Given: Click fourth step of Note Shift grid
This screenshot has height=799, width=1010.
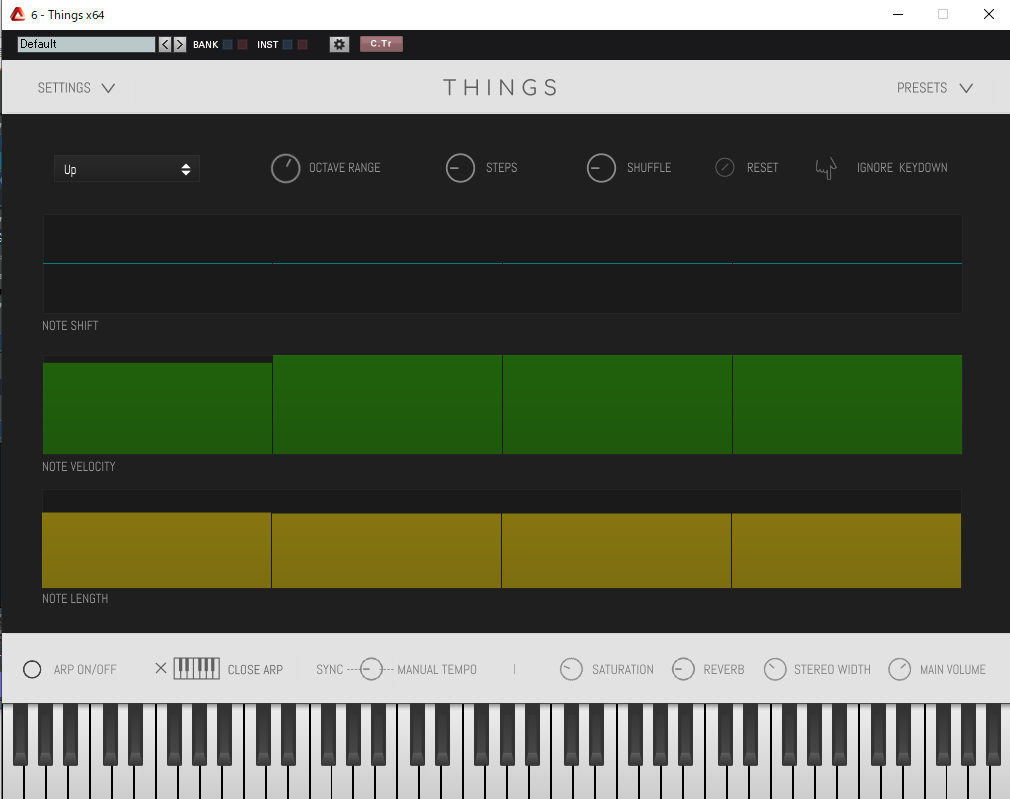Looking at the screenshot, I should 847,264.
